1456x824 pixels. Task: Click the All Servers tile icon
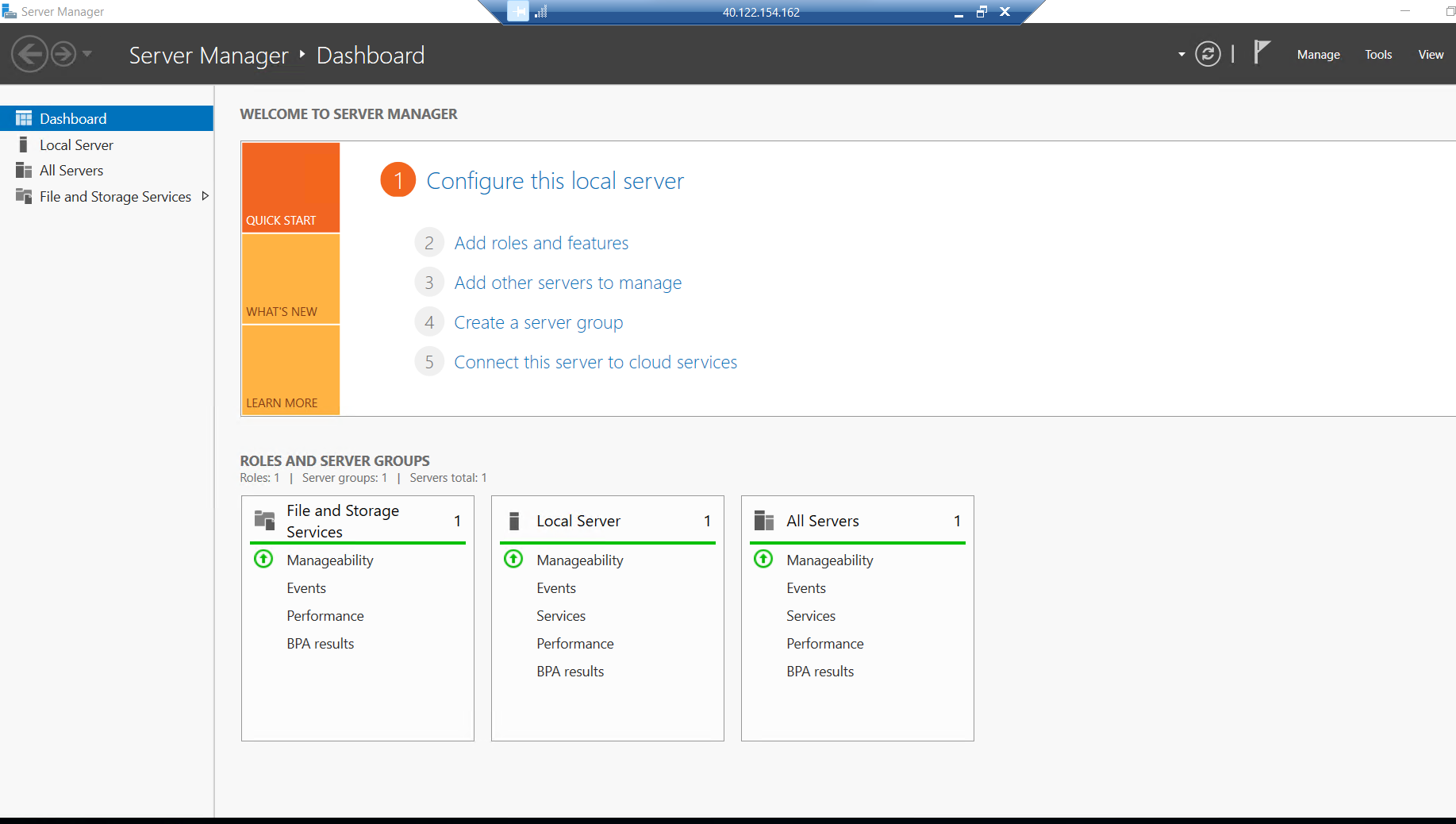click(763, 520)
